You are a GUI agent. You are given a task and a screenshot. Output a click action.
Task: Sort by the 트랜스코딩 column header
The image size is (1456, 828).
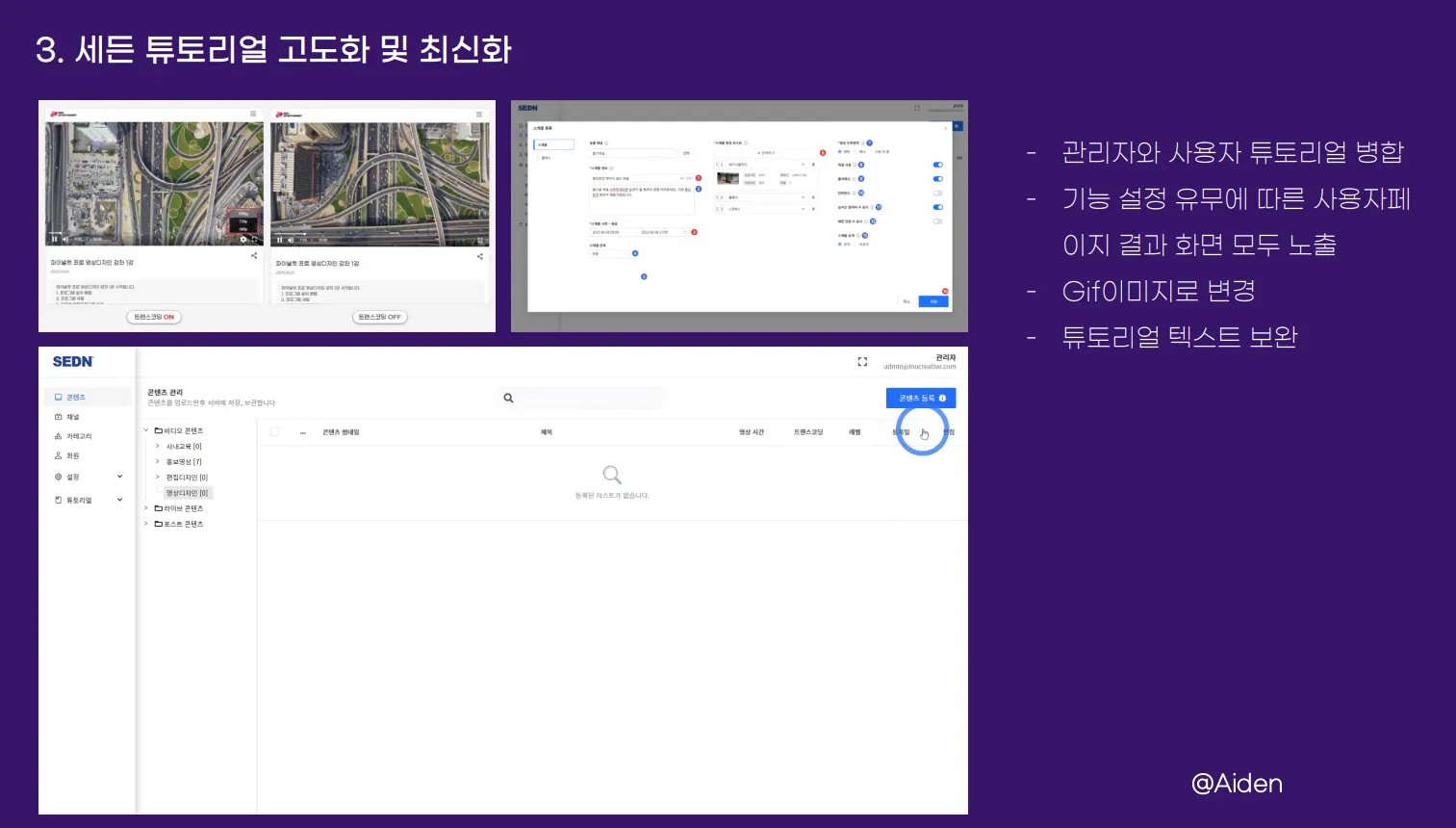pyautogui.click(x=808, y=432)
